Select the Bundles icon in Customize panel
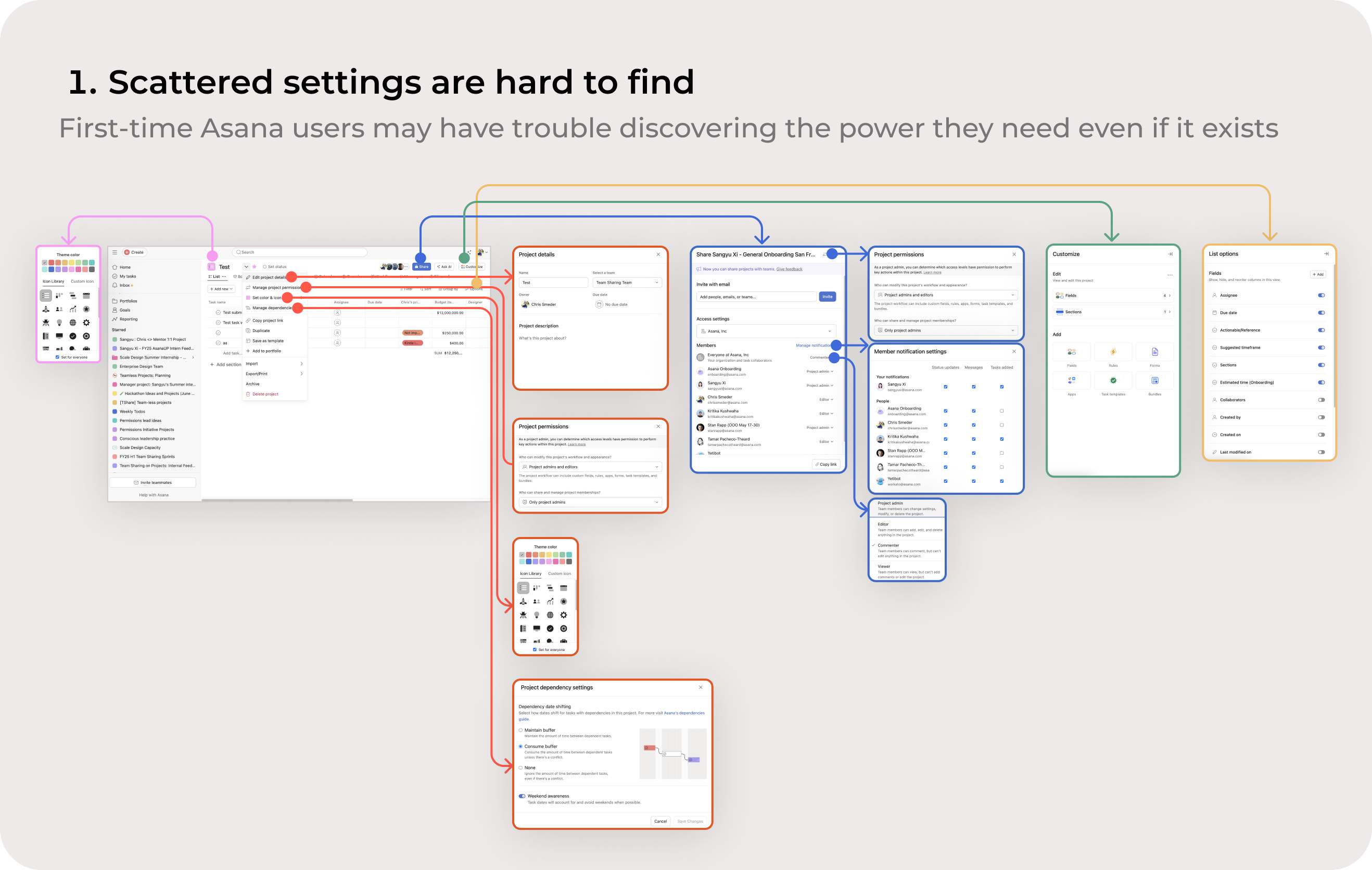Screen dimensions: 1372x870 click(x=1154, y=380)
